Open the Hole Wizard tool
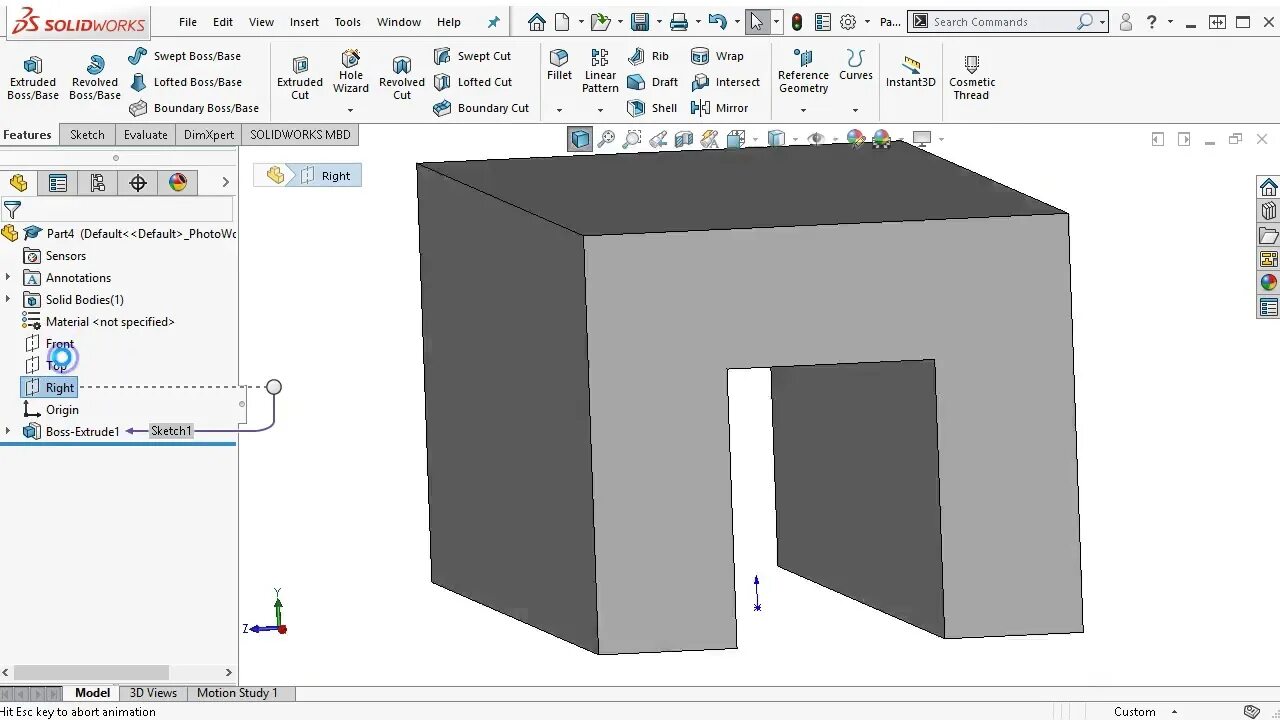Viewport: 1280px width, 720px height. (351, 72)
